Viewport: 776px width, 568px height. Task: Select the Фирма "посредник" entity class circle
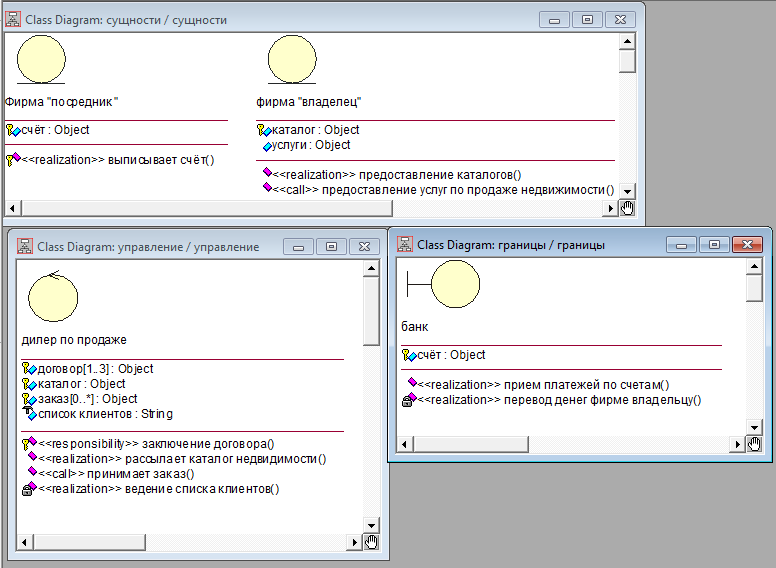[x=41, y=59]
